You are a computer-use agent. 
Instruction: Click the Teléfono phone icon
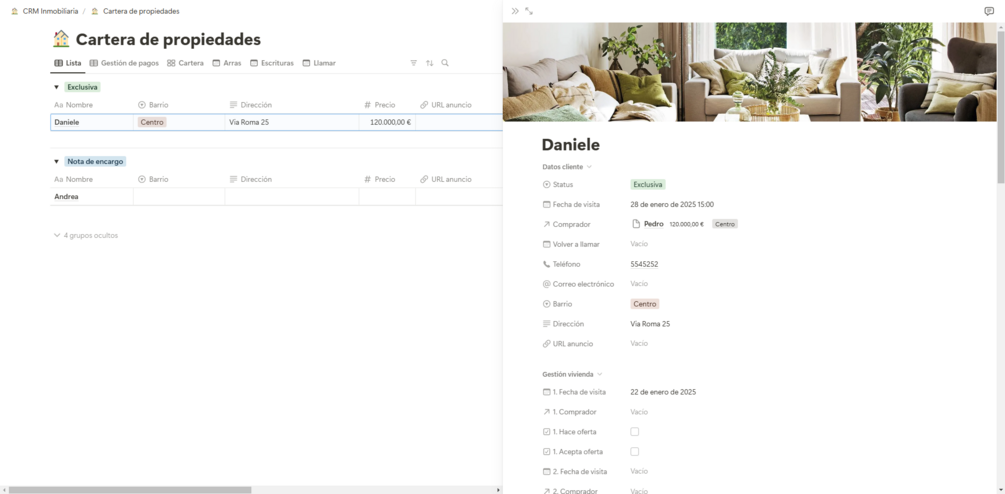tap(547, 264)
